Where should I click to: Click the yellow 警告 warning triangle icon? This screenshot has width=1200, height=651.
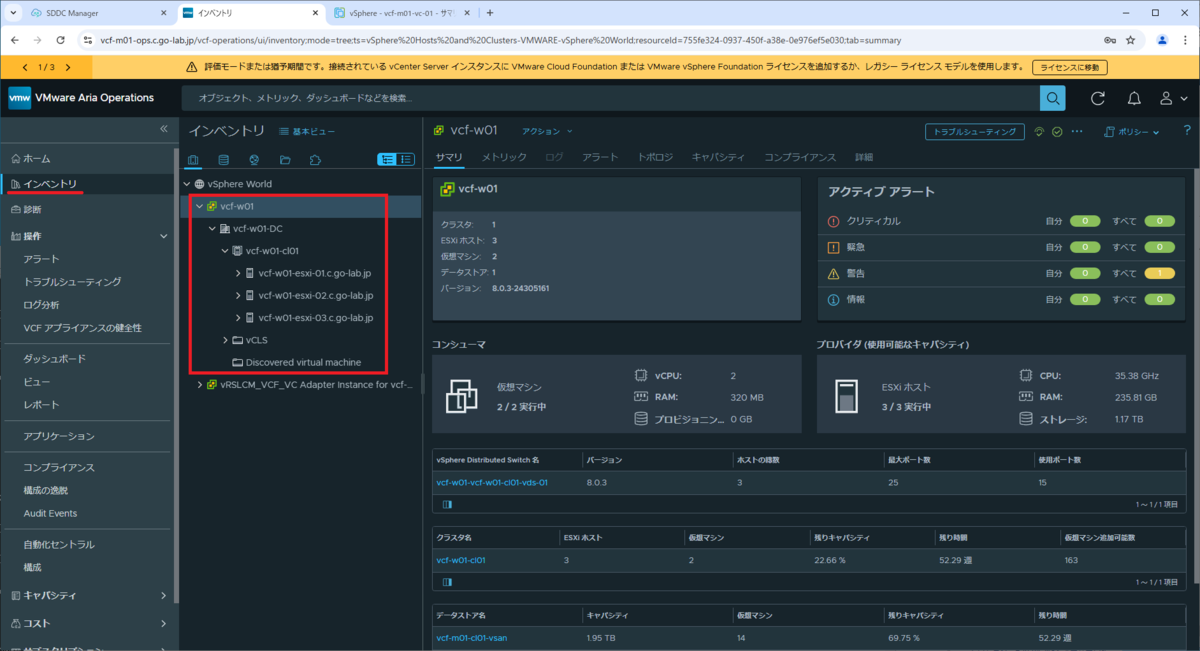coord(834,273)
